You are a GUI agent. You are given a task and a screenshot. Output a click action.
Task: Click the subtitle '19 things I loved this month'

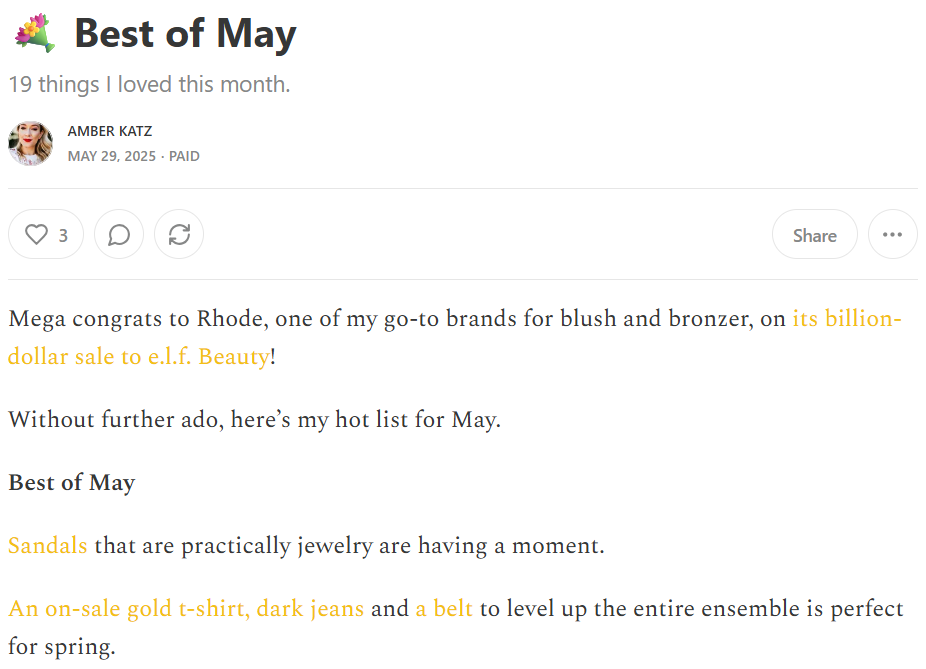coord(149,84)
